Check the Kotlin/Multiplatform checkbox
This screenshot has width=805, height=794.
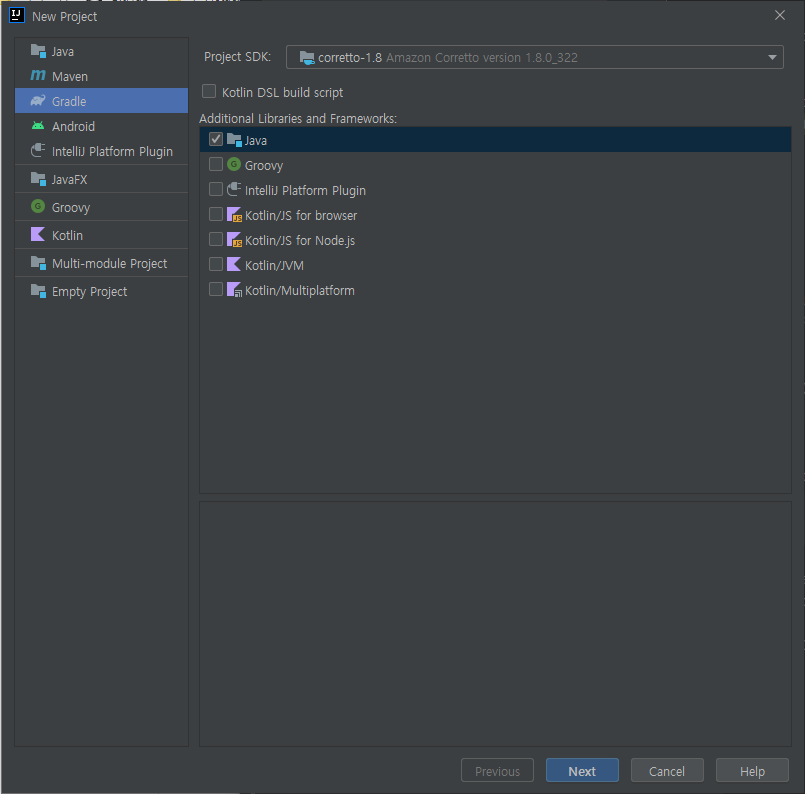pyautogui.click(x=216, y=289)
